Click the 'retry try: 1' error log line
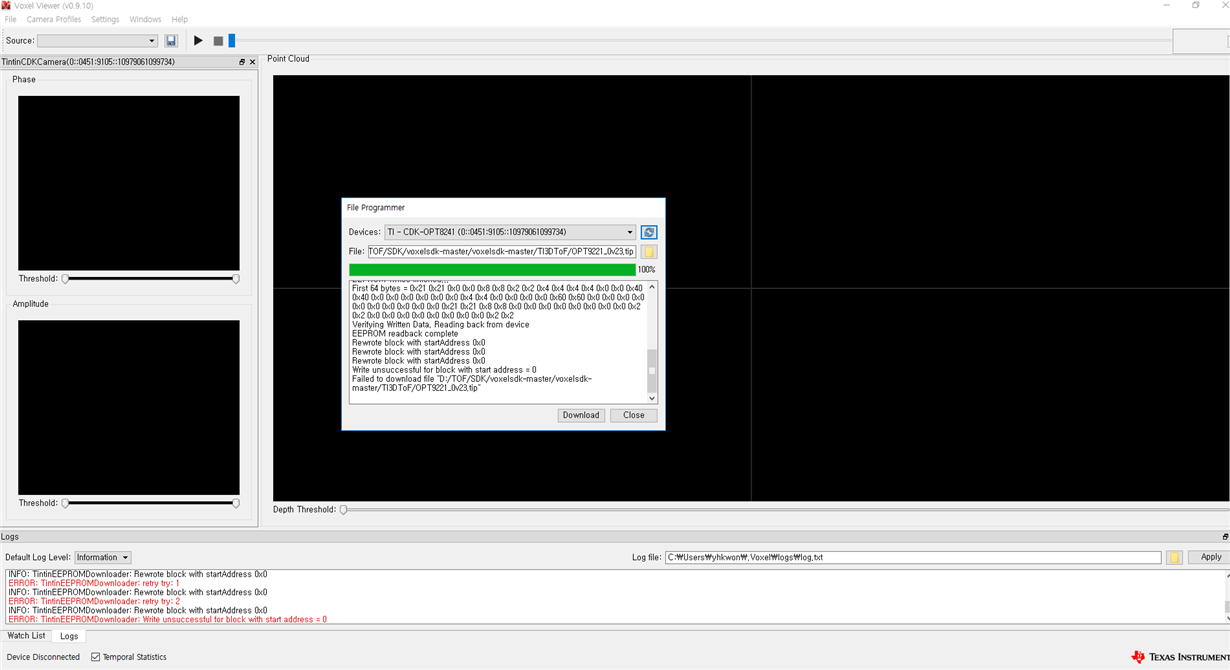The image size is (1230, 670). [x=94, y=583]
